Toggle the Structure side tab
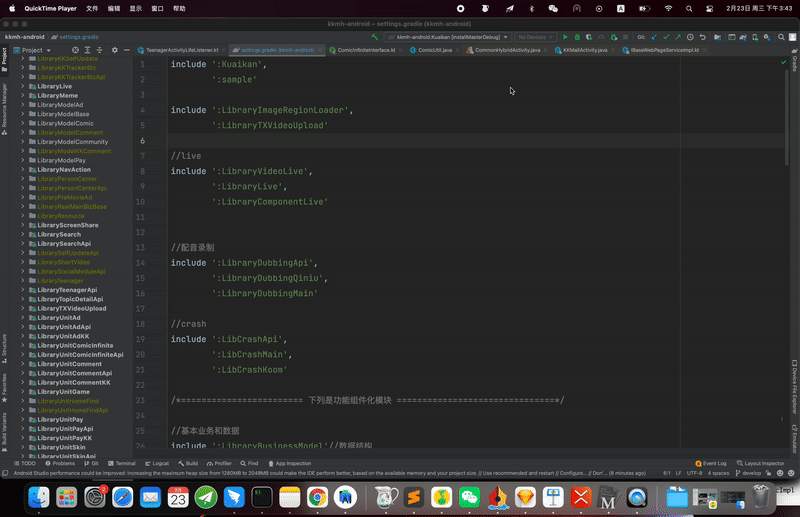This screenshot has width=800, height=517. (4, 348)
